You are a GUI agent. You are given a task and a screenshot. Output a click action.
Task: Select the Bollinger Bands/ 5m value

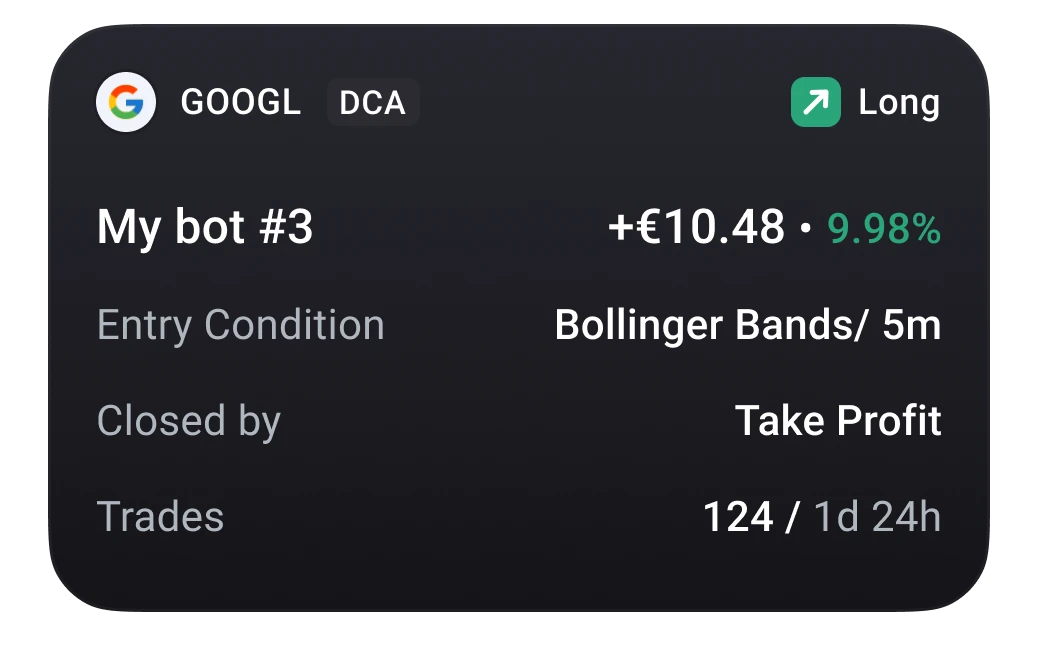pos(748,326)
